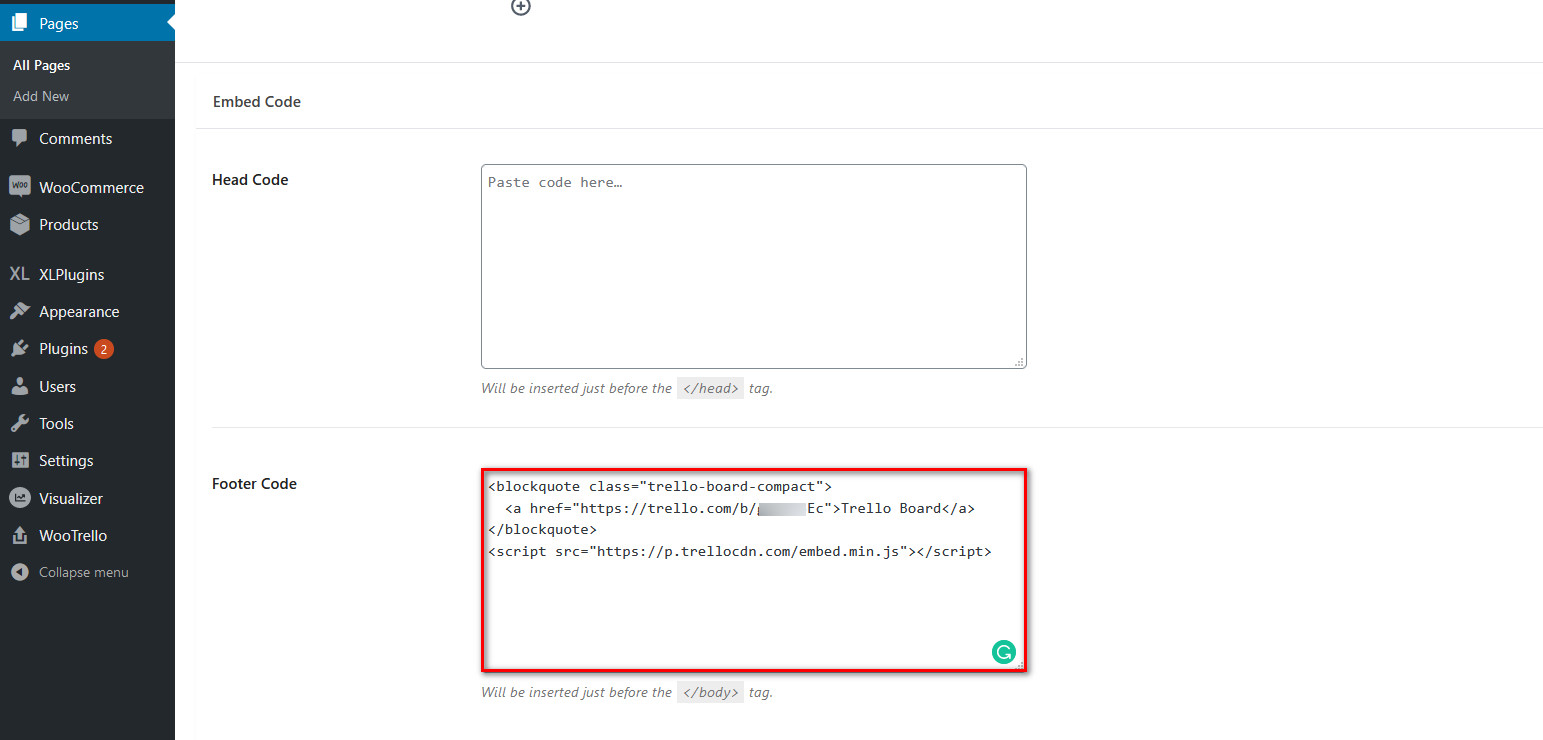Click the Footer Code label
The width and height of the screenshot is (1543, 740).
click(x=254, y=483)
